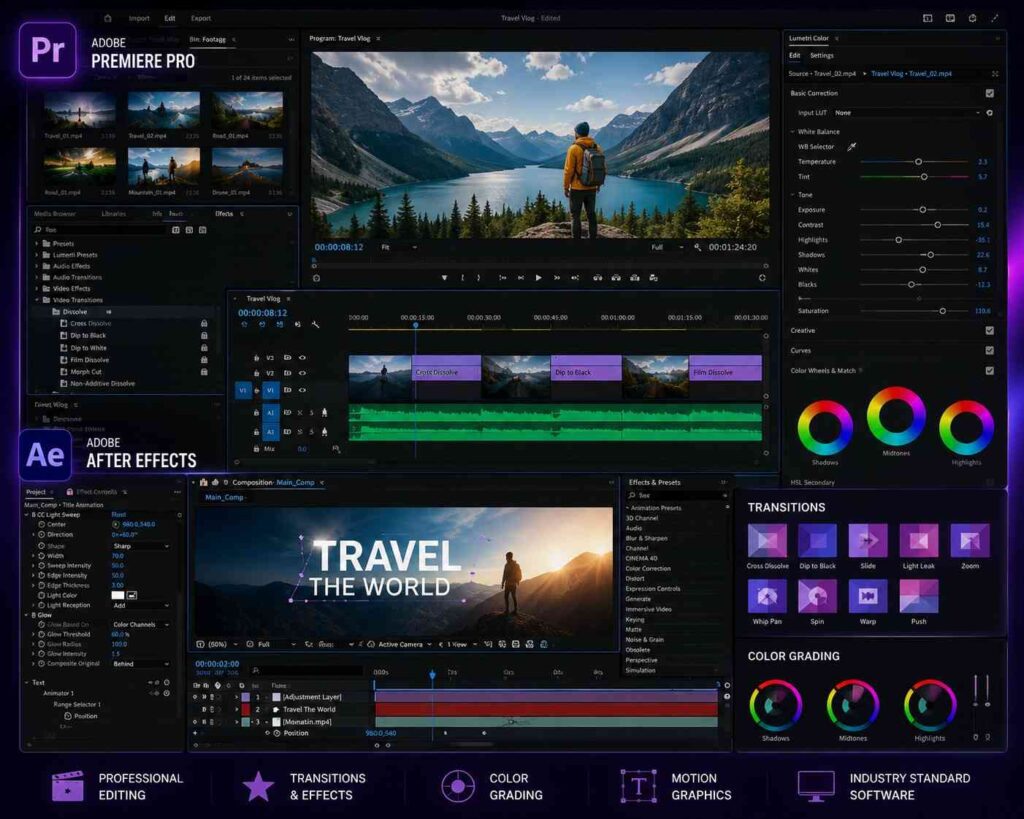Select Cross Dissolve transition tile
1024x819 pixels.
pos(767,541)
